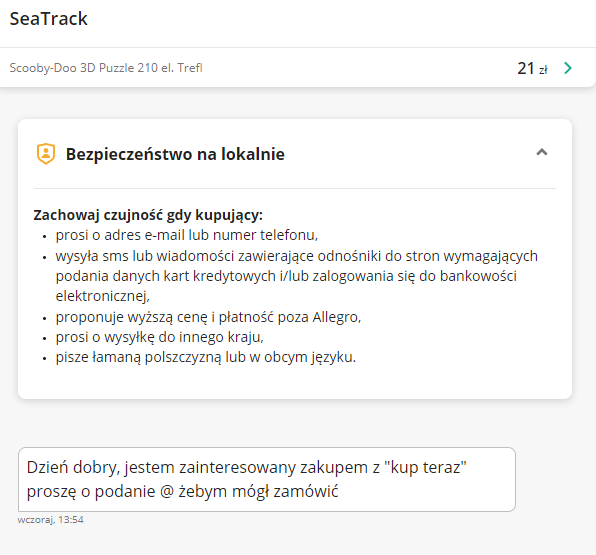Click the Zachowaj czujność gdy kupujący heading
The height and width of the screenshot is (555, 596).
click(x=148, y=215)
